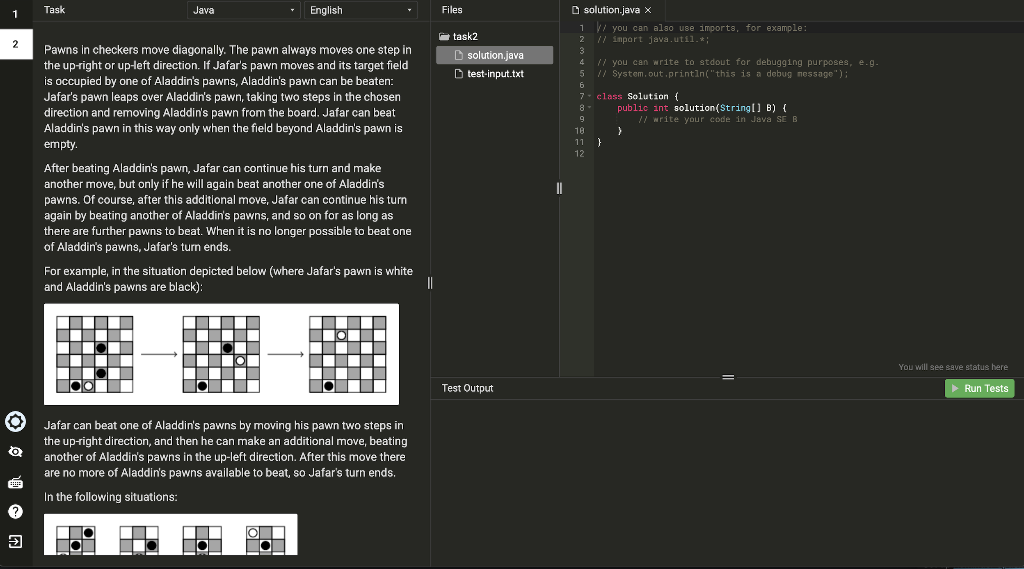
Task: Open keyboard shortcuts icon
Action: point(16,482)
